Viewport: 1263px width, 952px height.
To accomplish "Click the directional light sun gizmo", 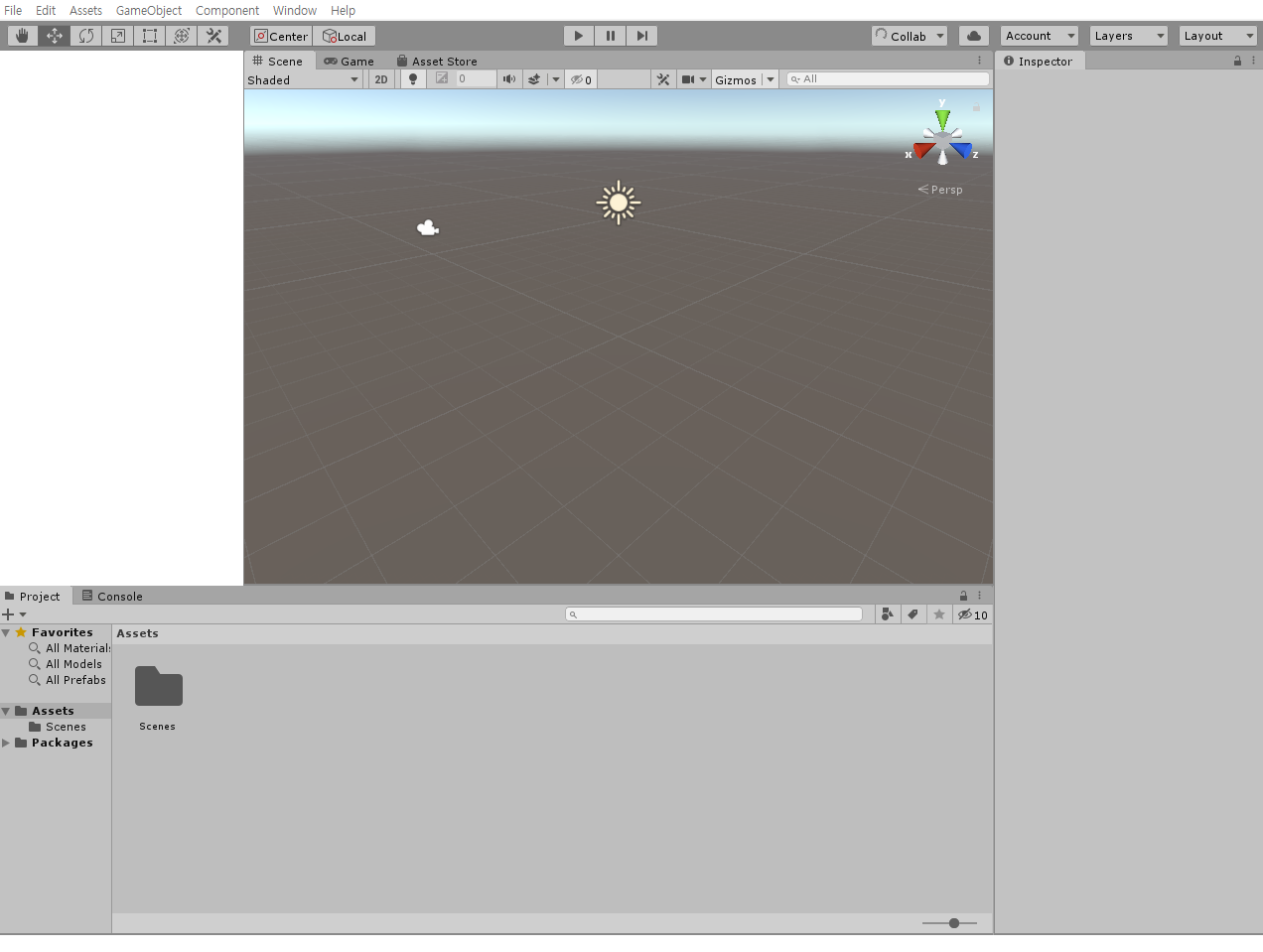I will [619, 203].
